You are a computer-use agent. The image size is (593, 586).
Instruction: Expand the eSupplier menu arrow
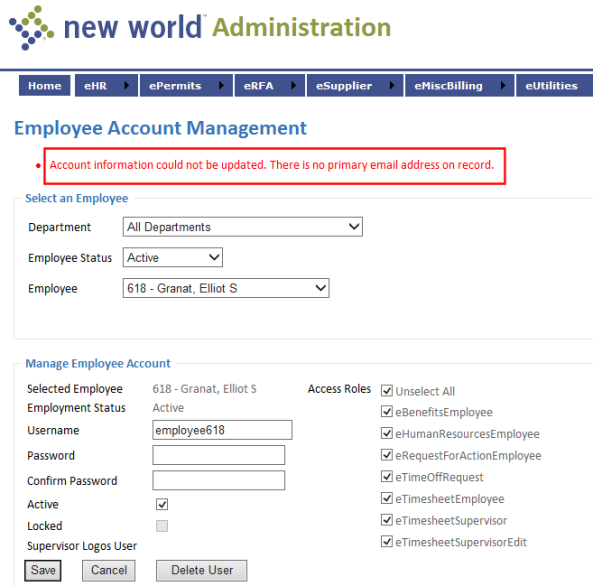pyautogui.click(x=392, y=85)
